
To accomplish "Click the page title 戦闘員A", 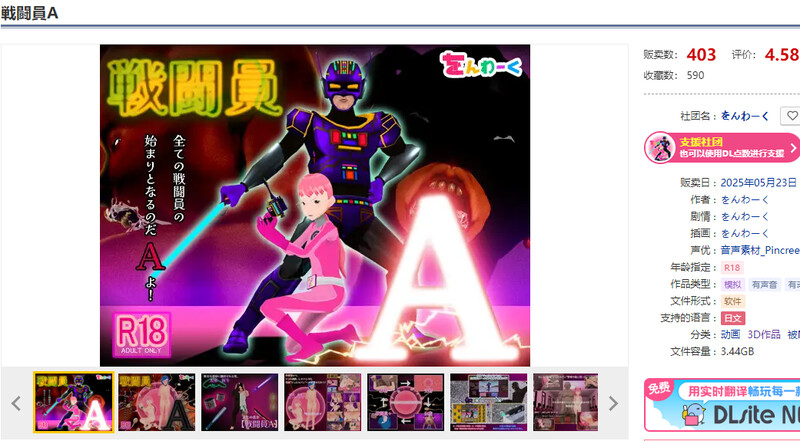I will (30, 13).
